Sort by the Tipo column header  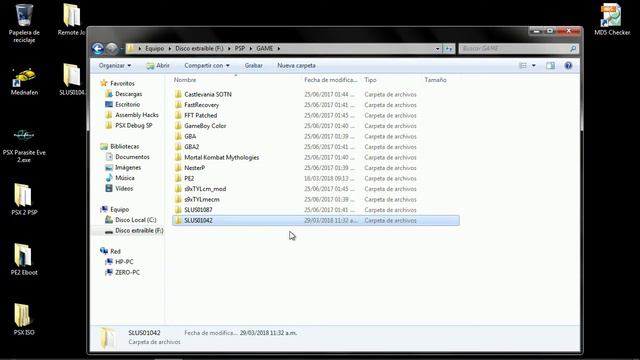371,80
